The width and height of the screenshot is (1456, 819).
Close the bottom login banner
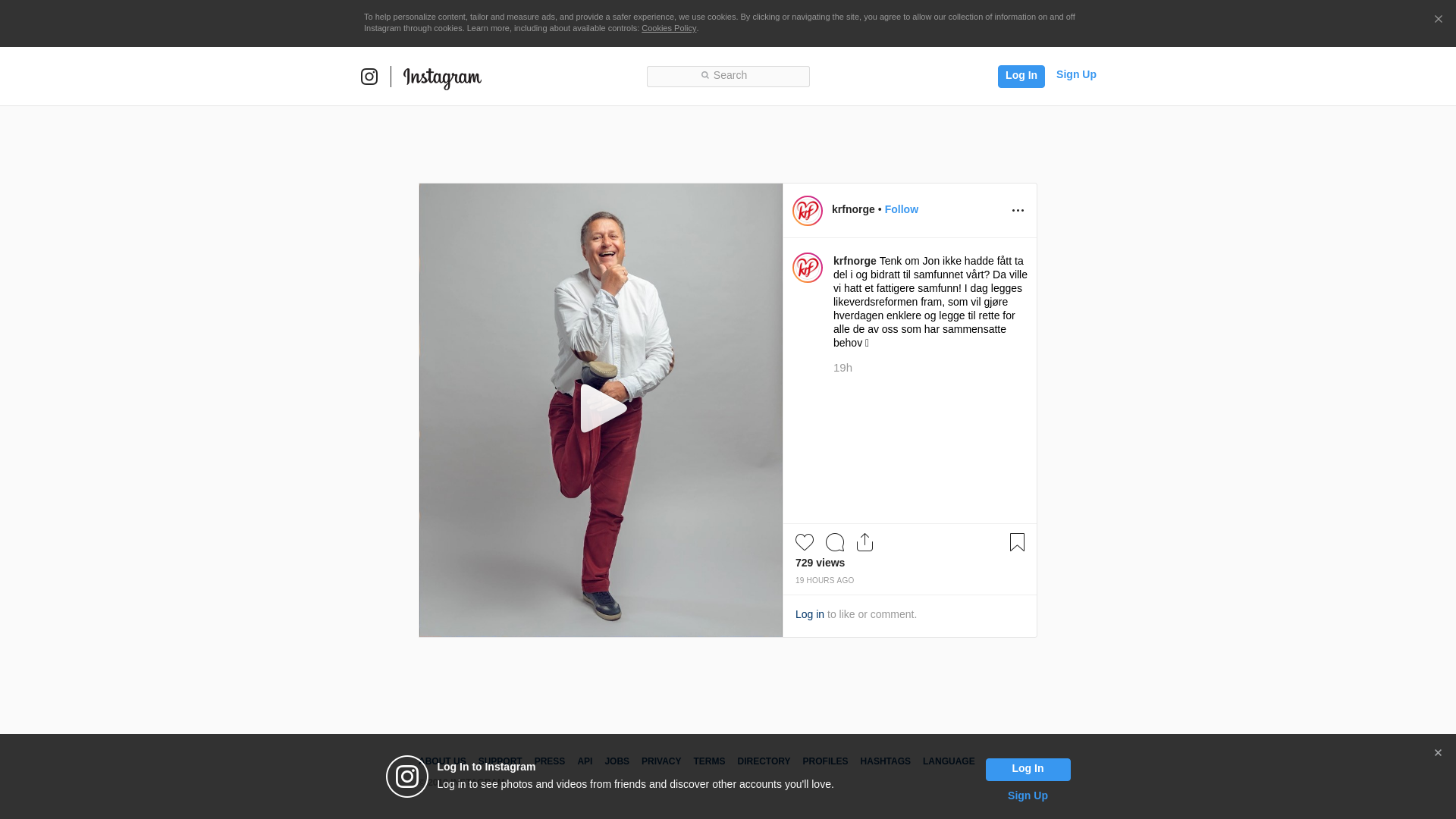coord(1438,753)
